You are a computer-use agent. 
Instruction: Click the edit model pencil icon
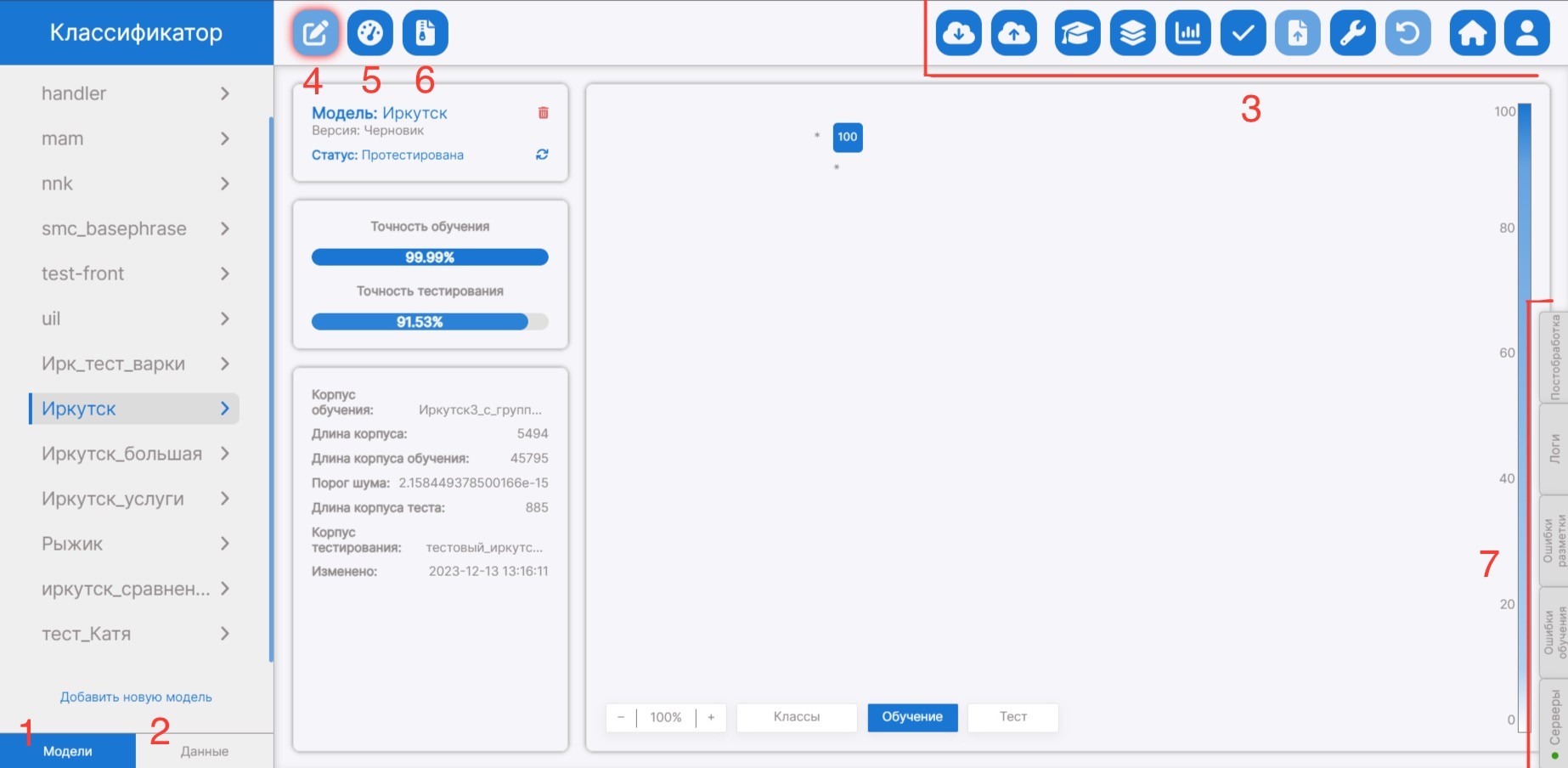click(x=315, y=33)
